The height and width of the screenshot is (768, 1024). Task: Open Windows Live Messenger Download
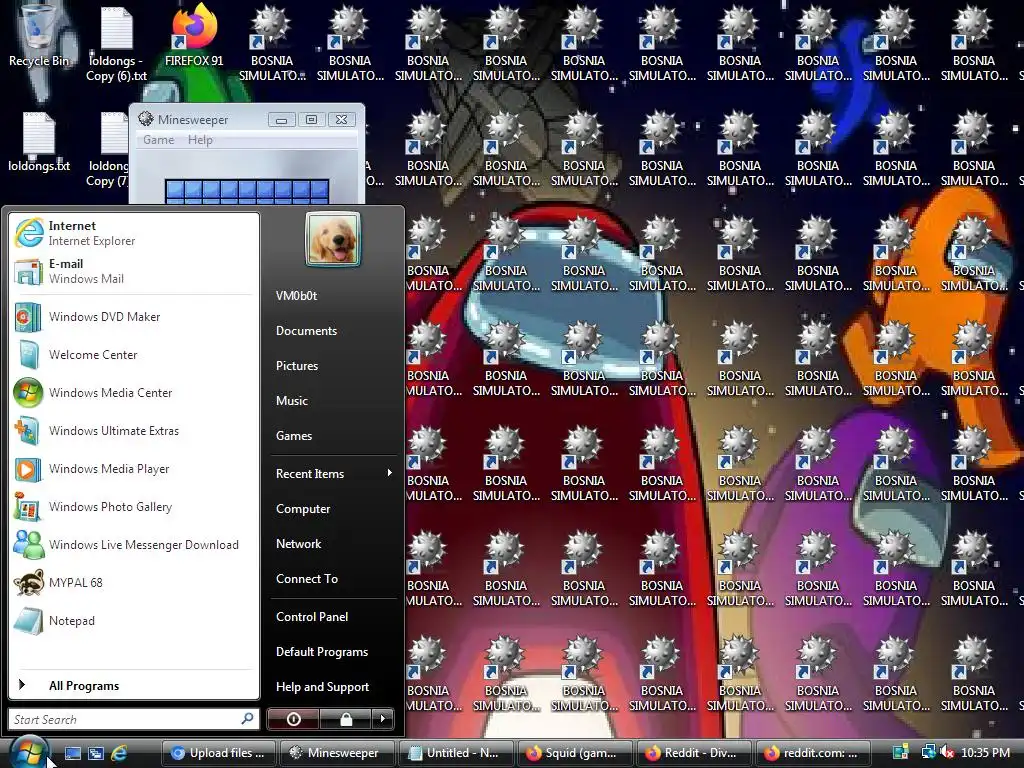coord(134,545)
